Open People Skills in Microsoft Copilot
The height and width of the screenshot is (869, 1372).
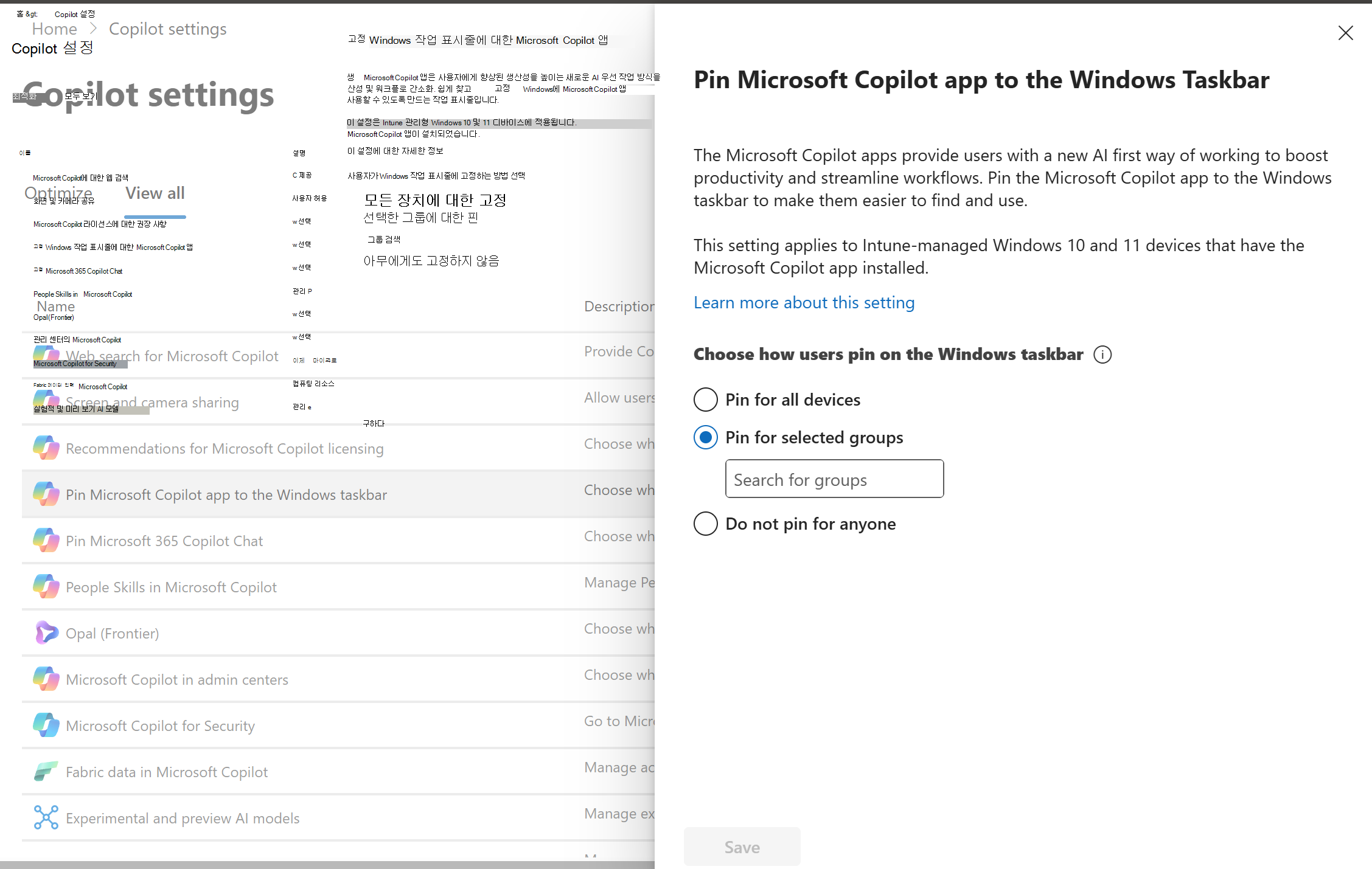tap(171, 587)
